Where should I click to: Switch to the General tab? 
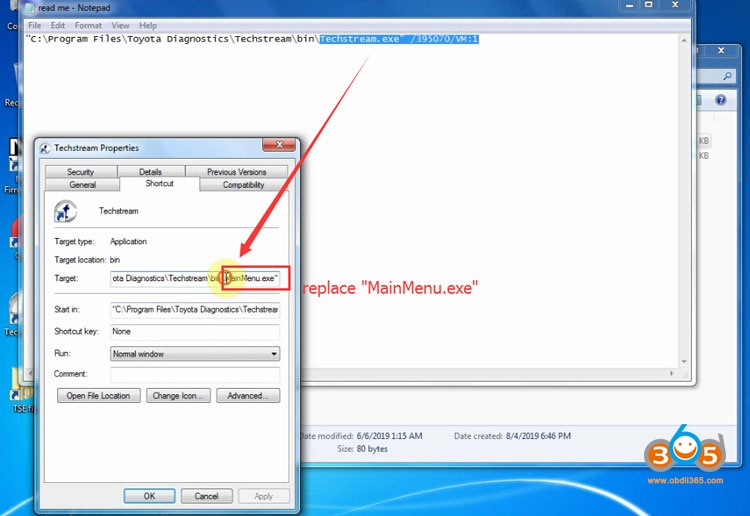(82, 185)
